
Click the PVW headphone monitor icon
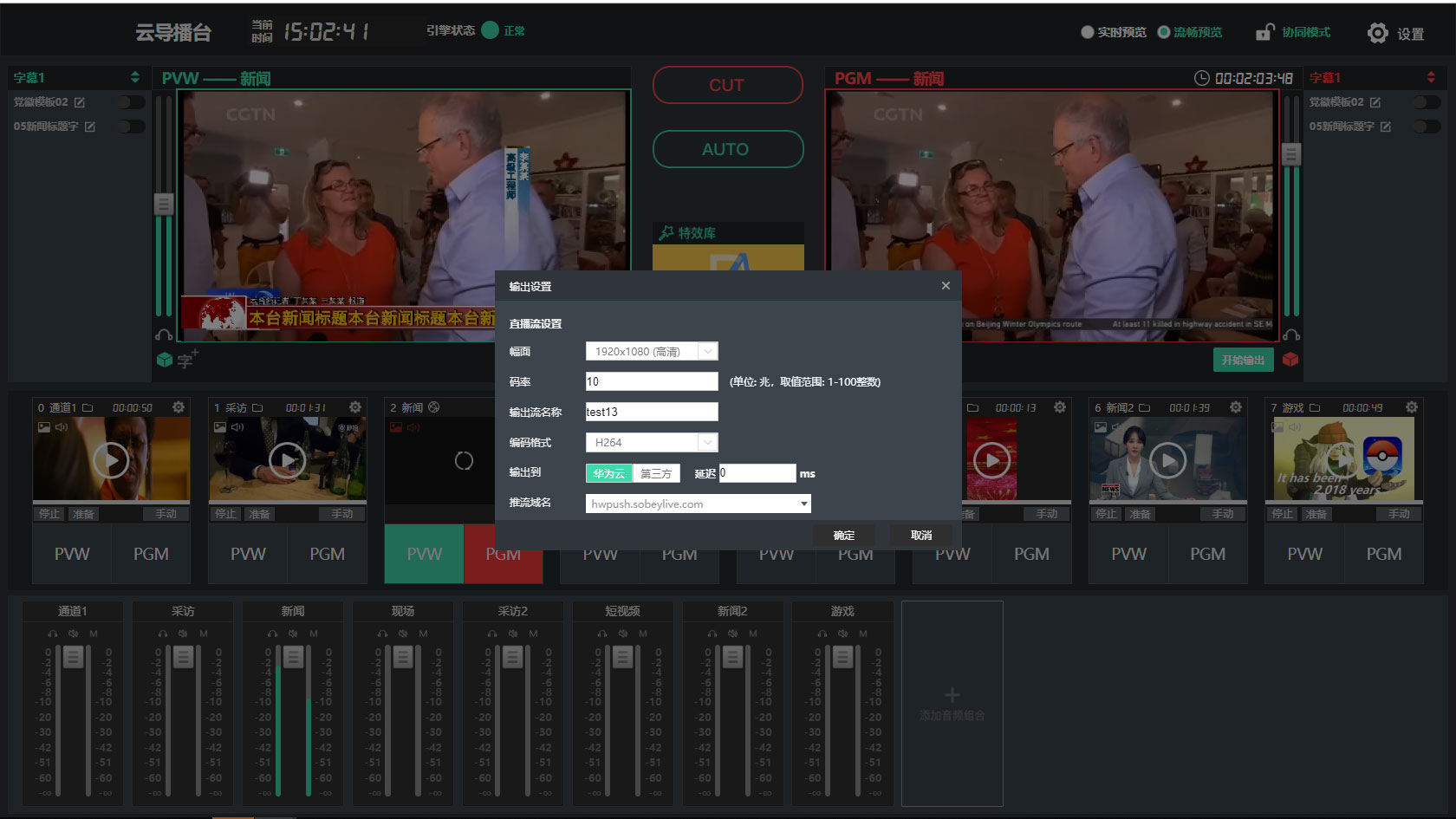(x=164, y=335)
